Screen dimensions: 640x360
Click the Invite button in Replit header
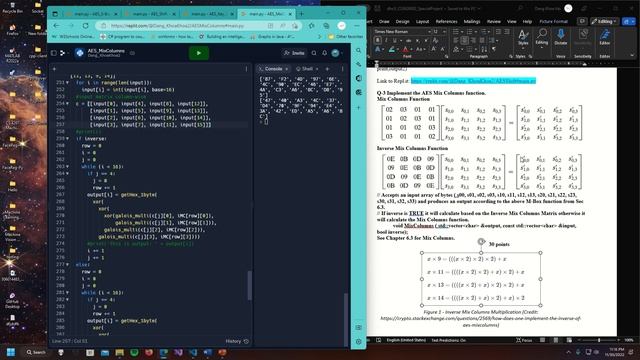point(294,53)
